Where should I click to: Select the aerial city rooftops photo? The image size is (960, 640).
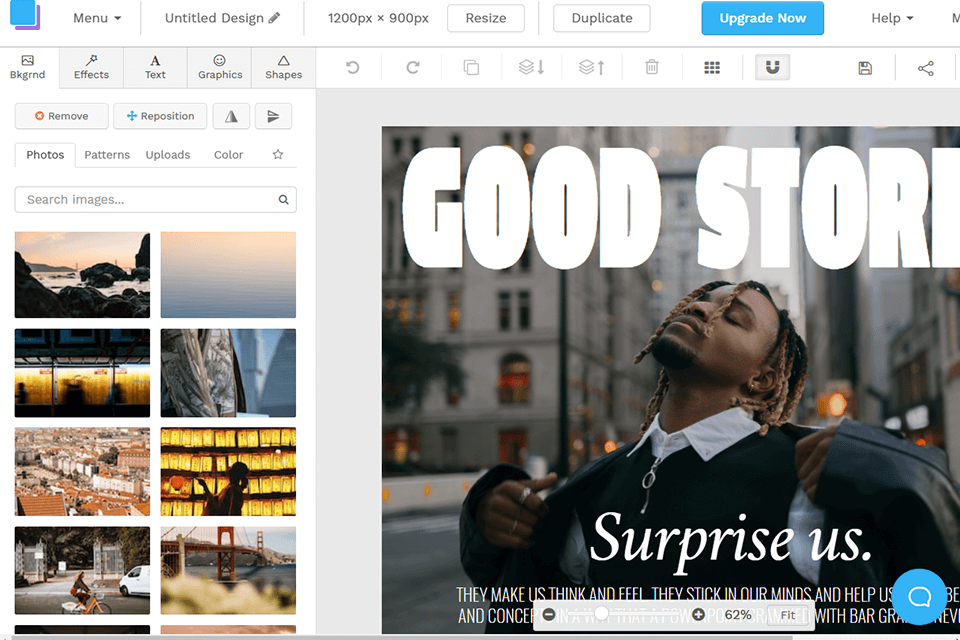click(82, 472)
